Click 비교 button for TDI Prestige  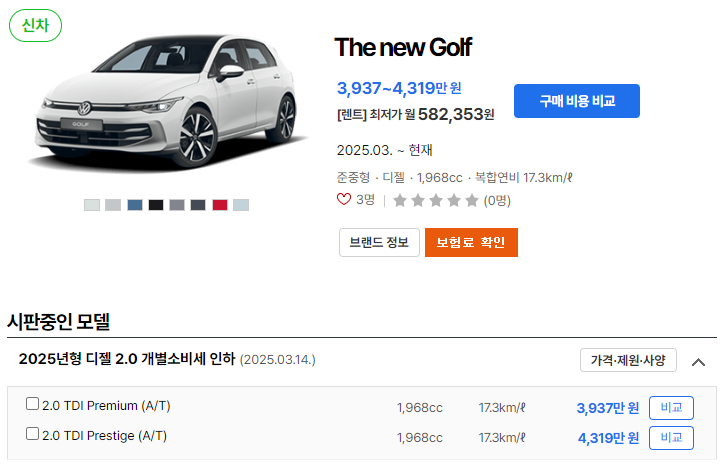671,438
